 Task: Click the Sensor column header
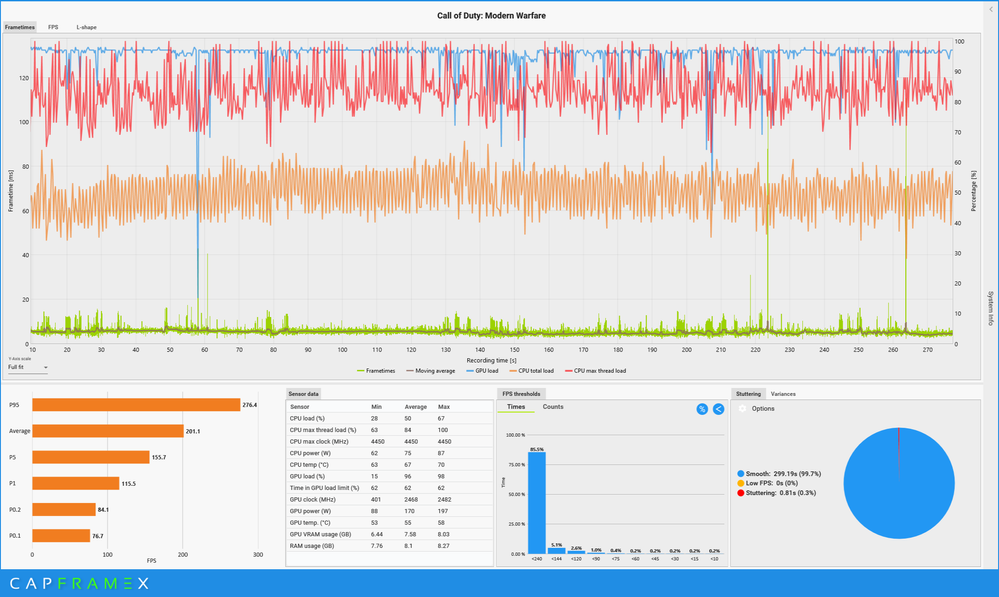(x=299, y=406)
